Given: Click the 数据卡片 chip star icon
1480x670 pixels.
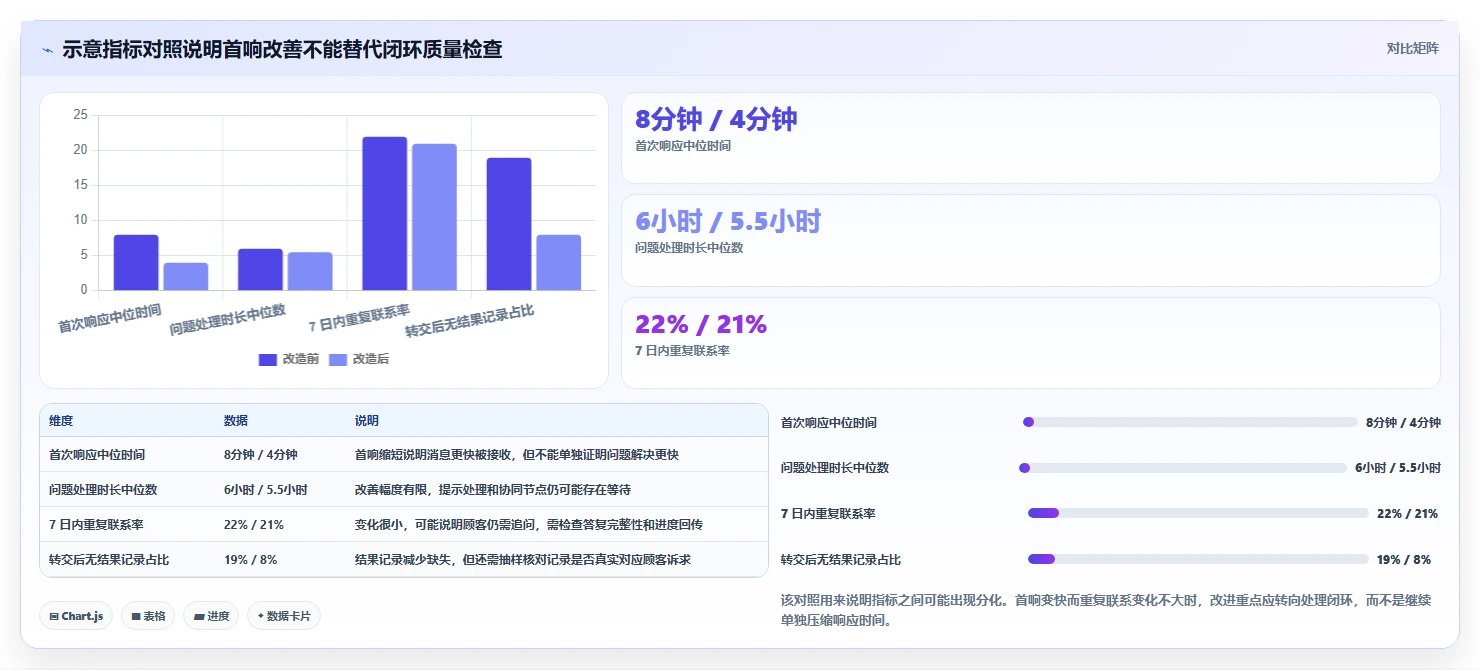Looking at the screenshot, I should tap(260, 616).
